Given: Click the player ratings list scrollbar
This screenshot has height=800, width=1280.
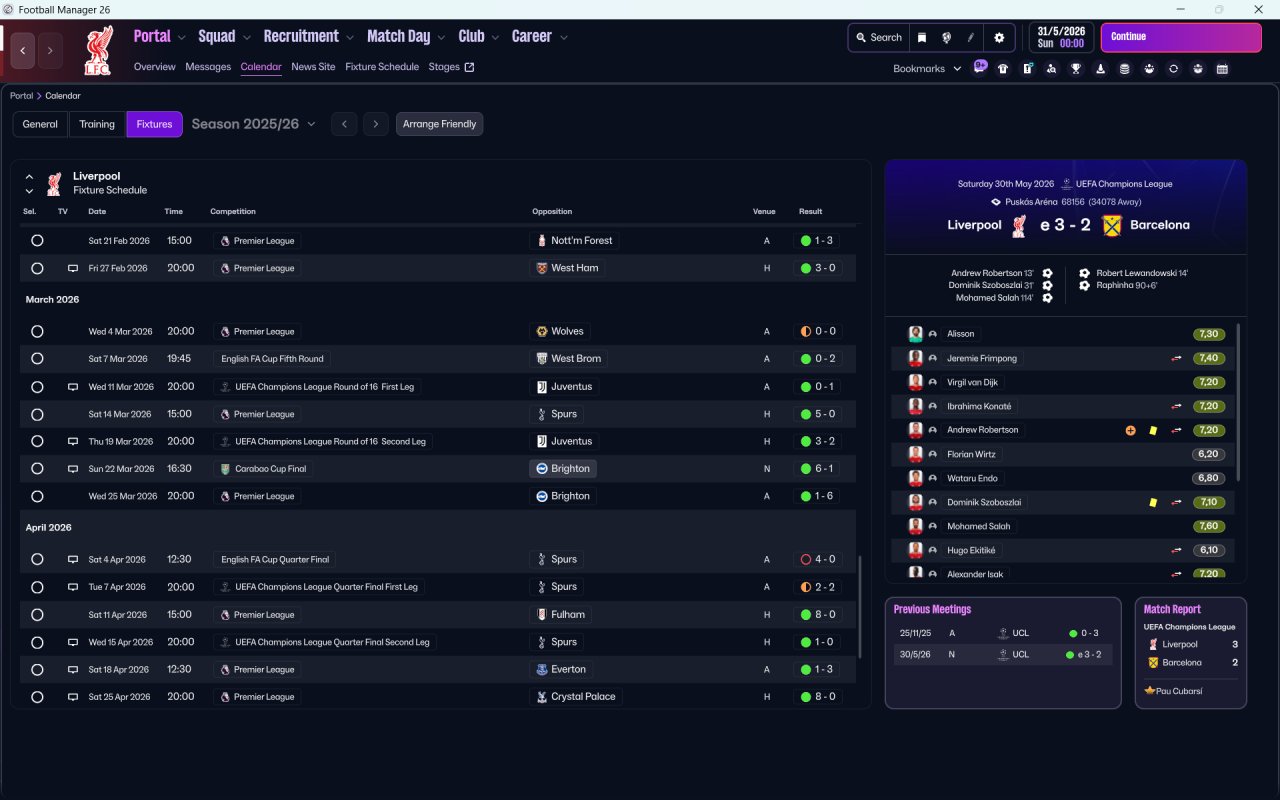Looking at the screenshot, I should (x=1238, y=401).
